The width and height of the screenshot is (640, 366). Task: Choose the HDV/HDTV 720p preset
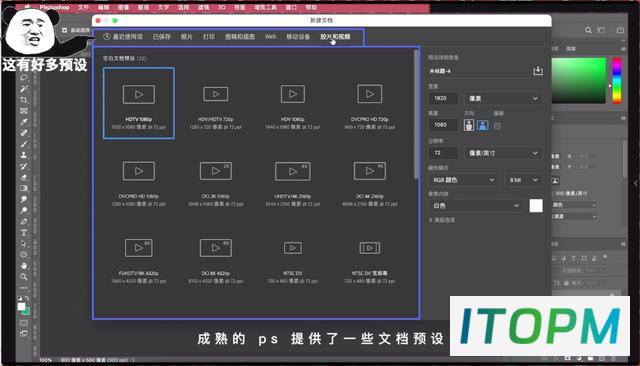pos(216,103)
